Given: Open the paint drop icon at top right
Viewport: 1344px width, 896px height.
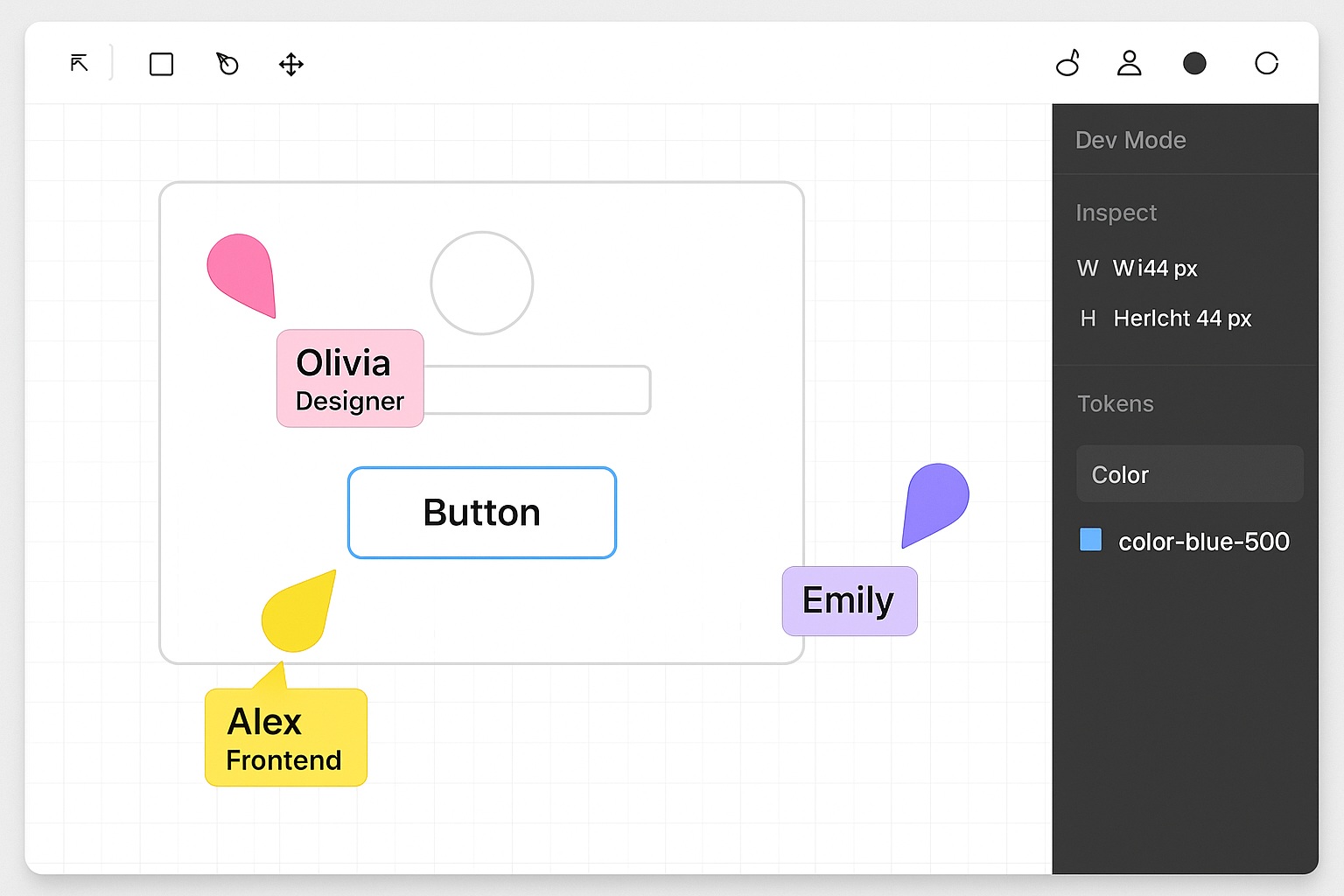Looking at the screenshot, I should pyautogui.click(x=1067, y=63).
